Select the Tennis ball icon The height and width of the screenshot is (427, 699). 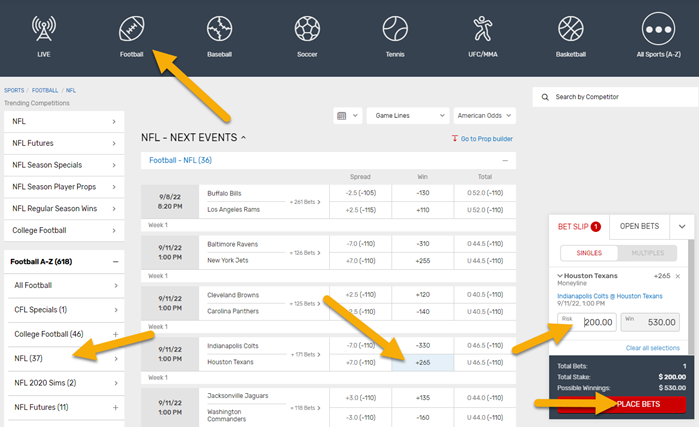coord(394,28)
